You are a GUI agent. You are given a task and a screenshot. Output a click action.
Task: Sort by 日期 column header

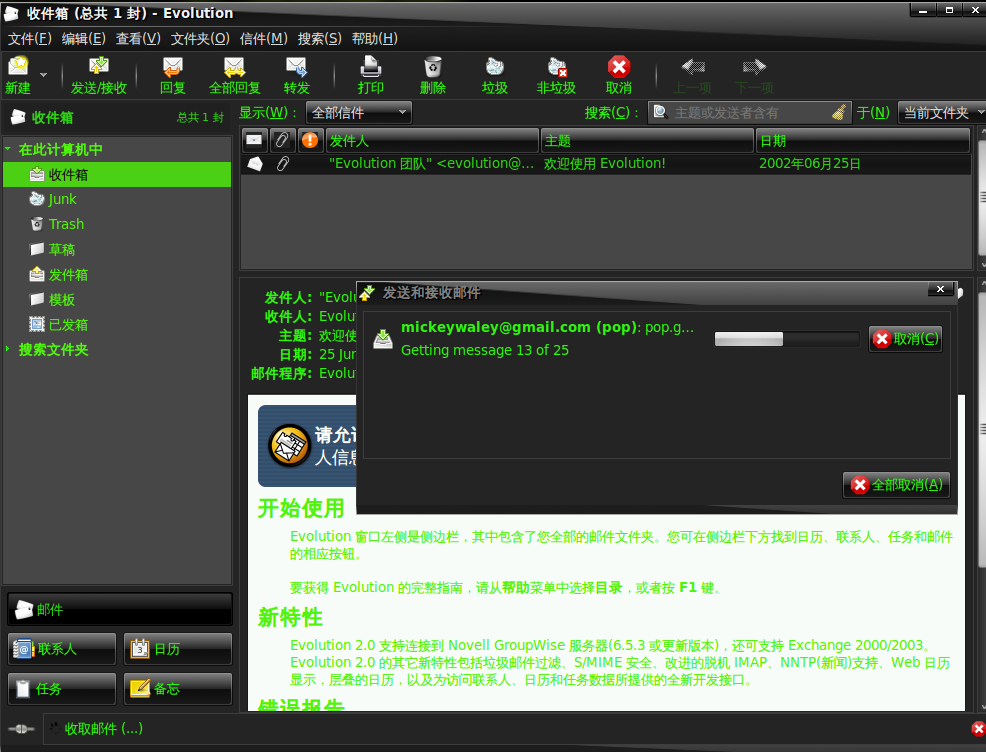pyautogui.click(x=863, y=140)
